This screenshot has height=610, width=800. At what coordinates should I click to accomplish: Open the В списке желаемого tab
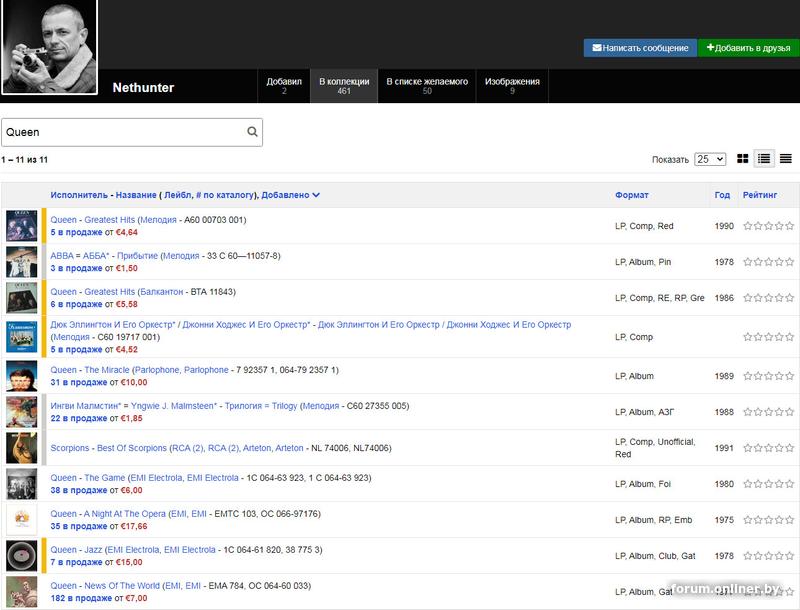(x=427, y=86)
